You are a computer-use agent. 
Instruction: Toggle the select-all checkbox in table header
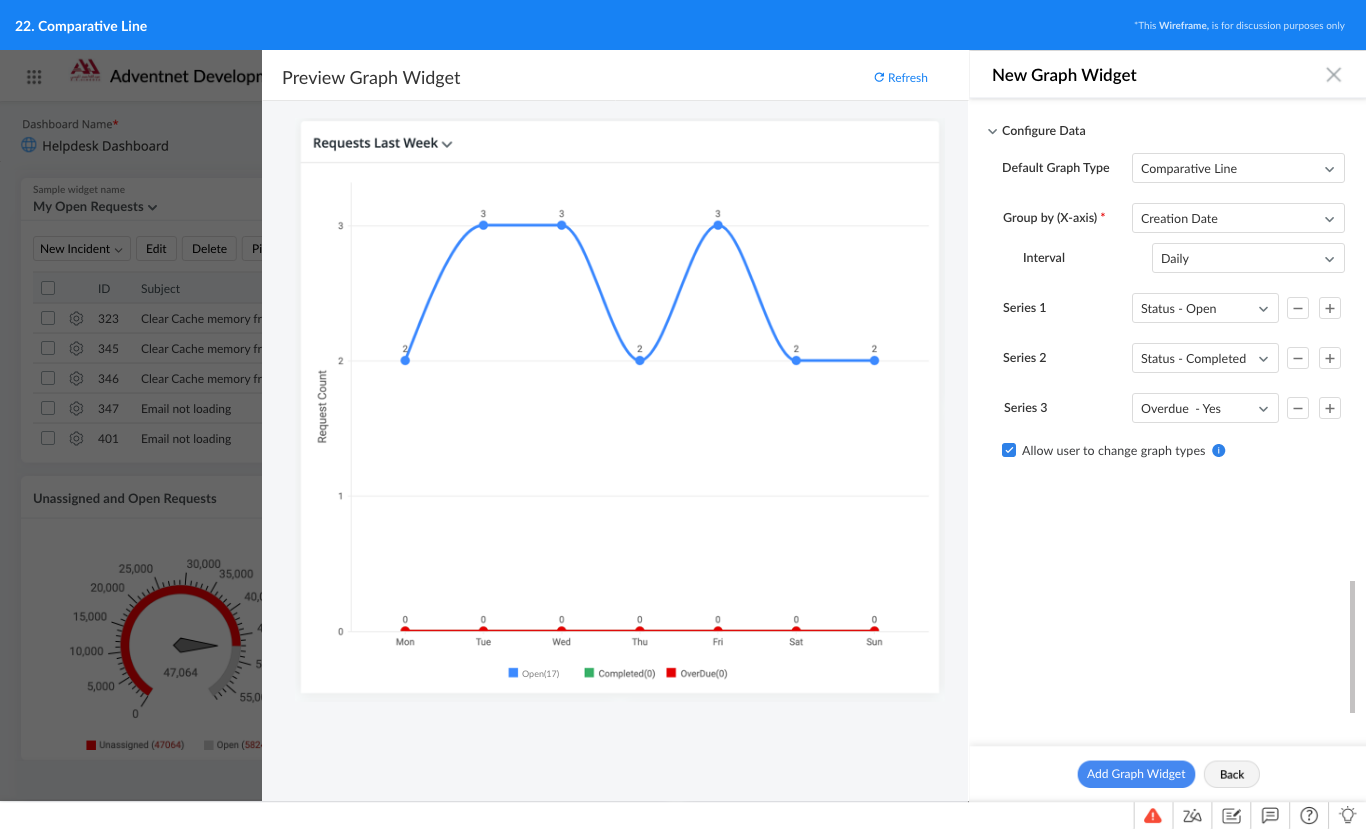48,288
